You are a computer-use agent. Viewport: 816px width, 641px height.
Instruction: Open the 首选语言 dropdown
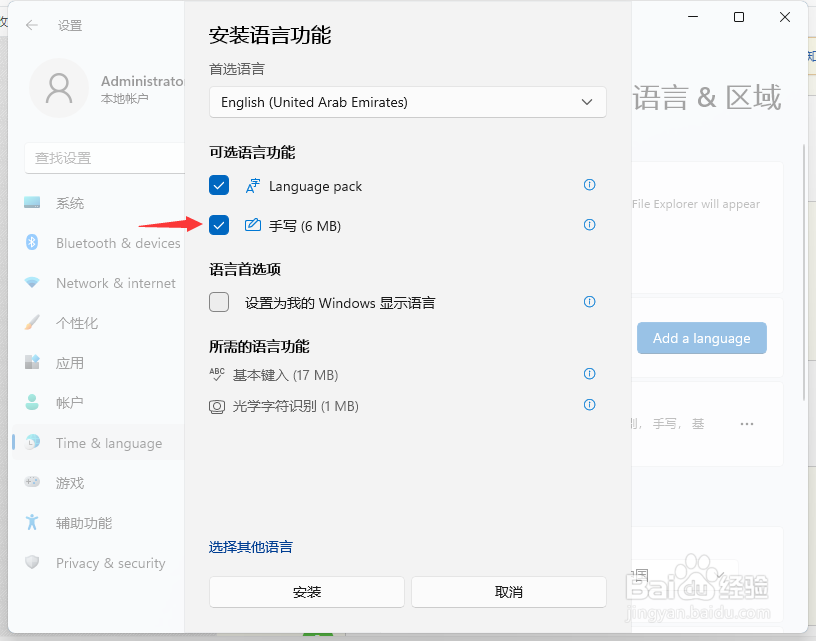tap(407, 102)
